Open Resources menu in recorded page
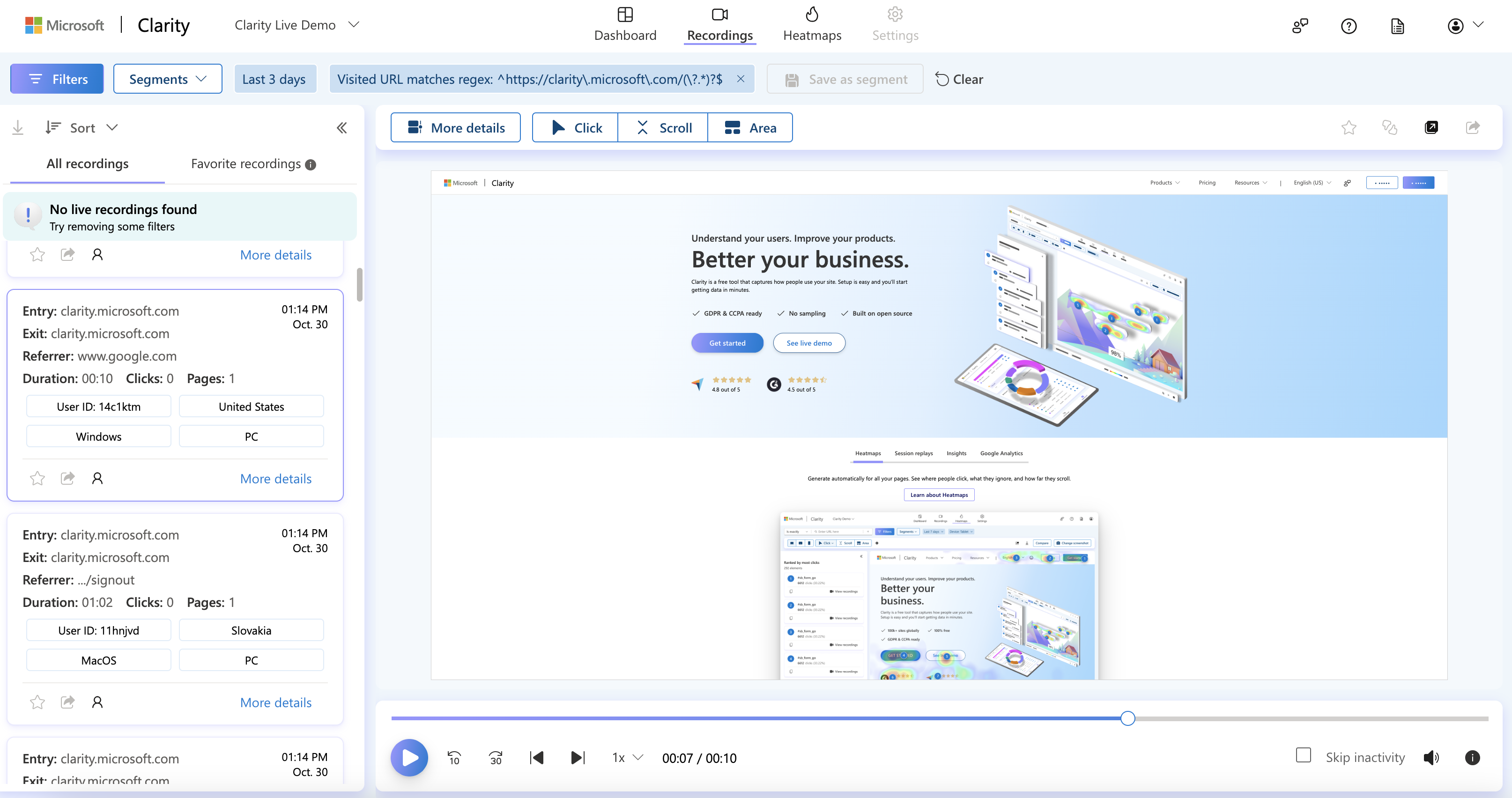 [1250, 183]
